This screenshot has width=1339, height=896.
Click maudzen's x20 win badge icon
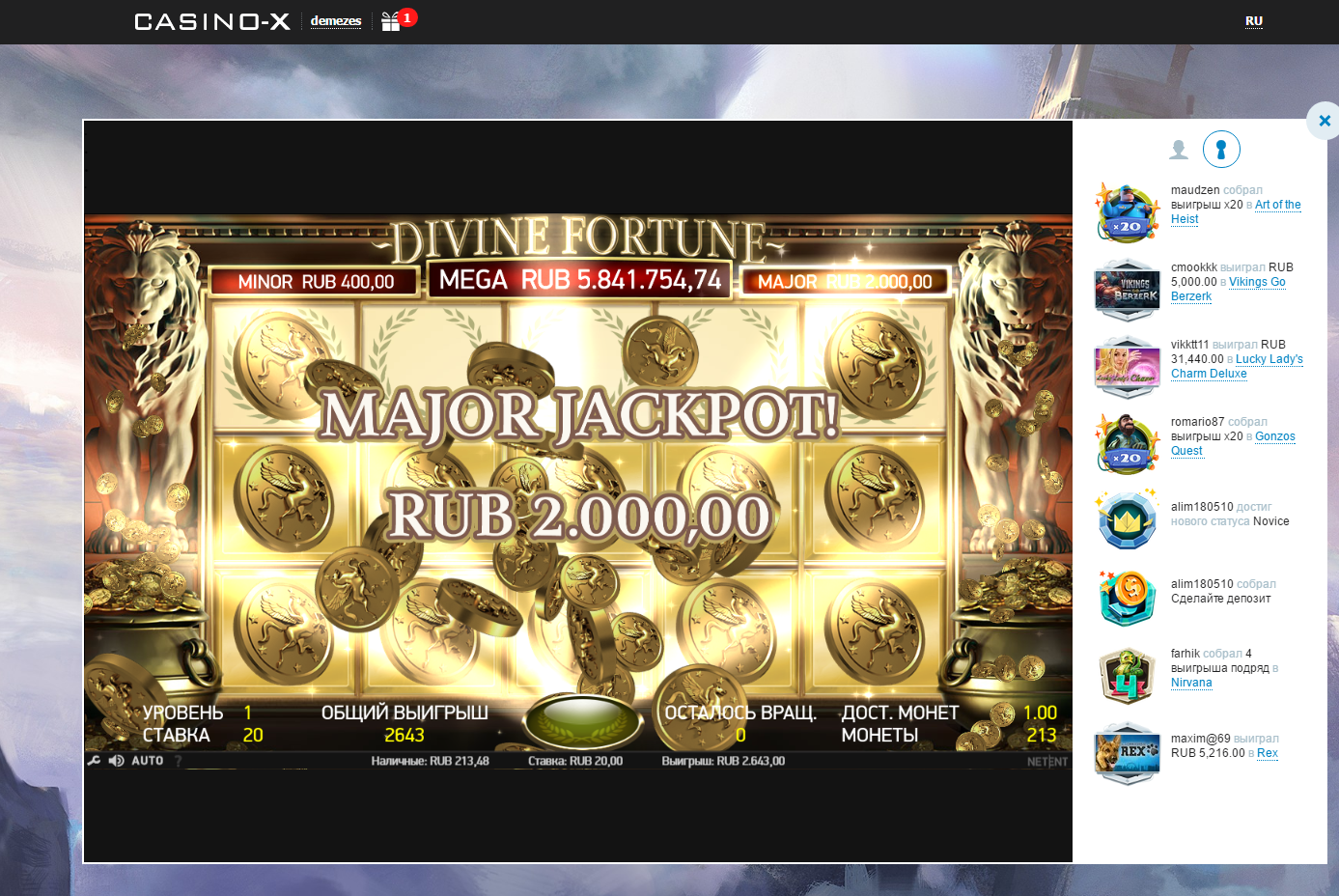pos(1127,211)
